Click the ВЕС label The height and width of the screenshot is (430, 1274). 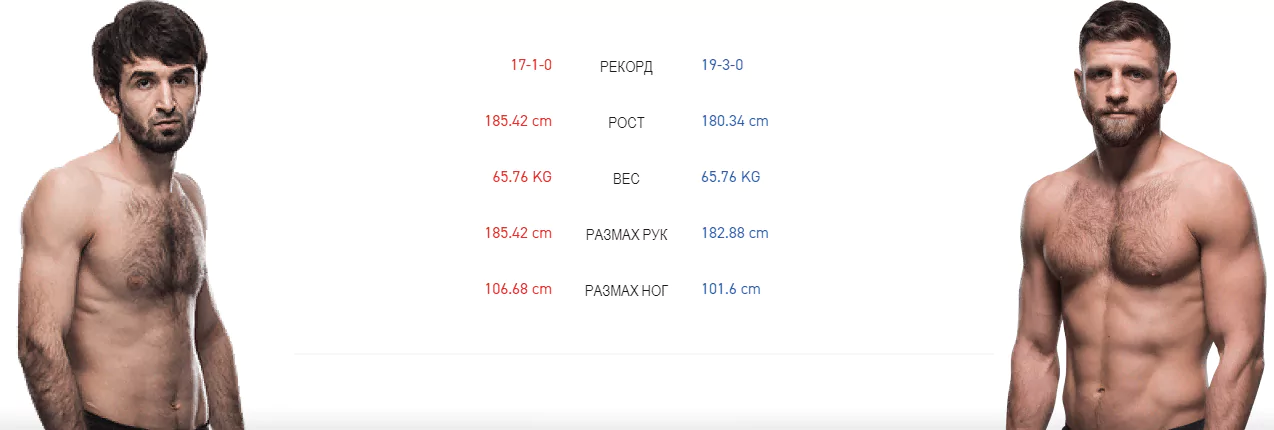pyautogui.click(x=626, y=179)
